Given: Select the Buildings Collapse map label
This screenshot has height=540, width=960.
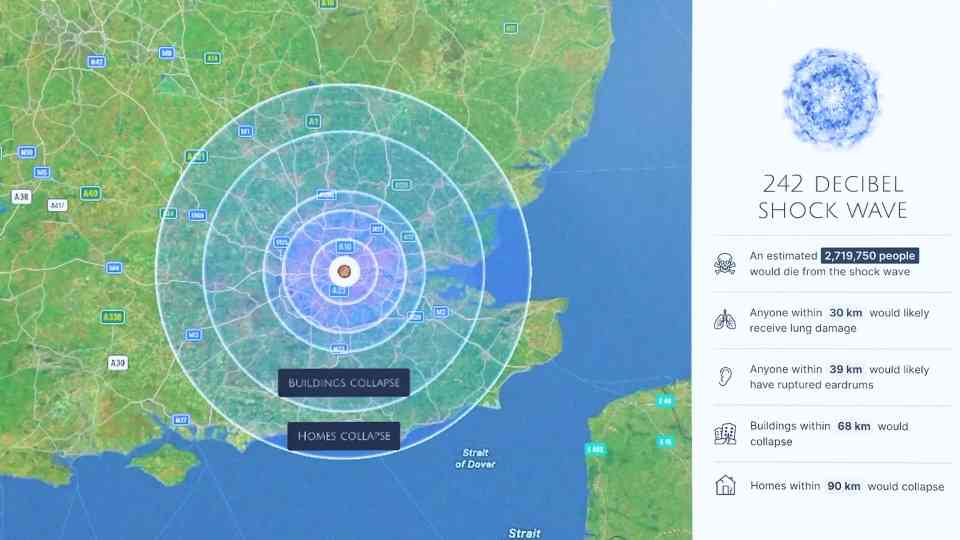Looking at the screenshot, I should tap(344, 383).
